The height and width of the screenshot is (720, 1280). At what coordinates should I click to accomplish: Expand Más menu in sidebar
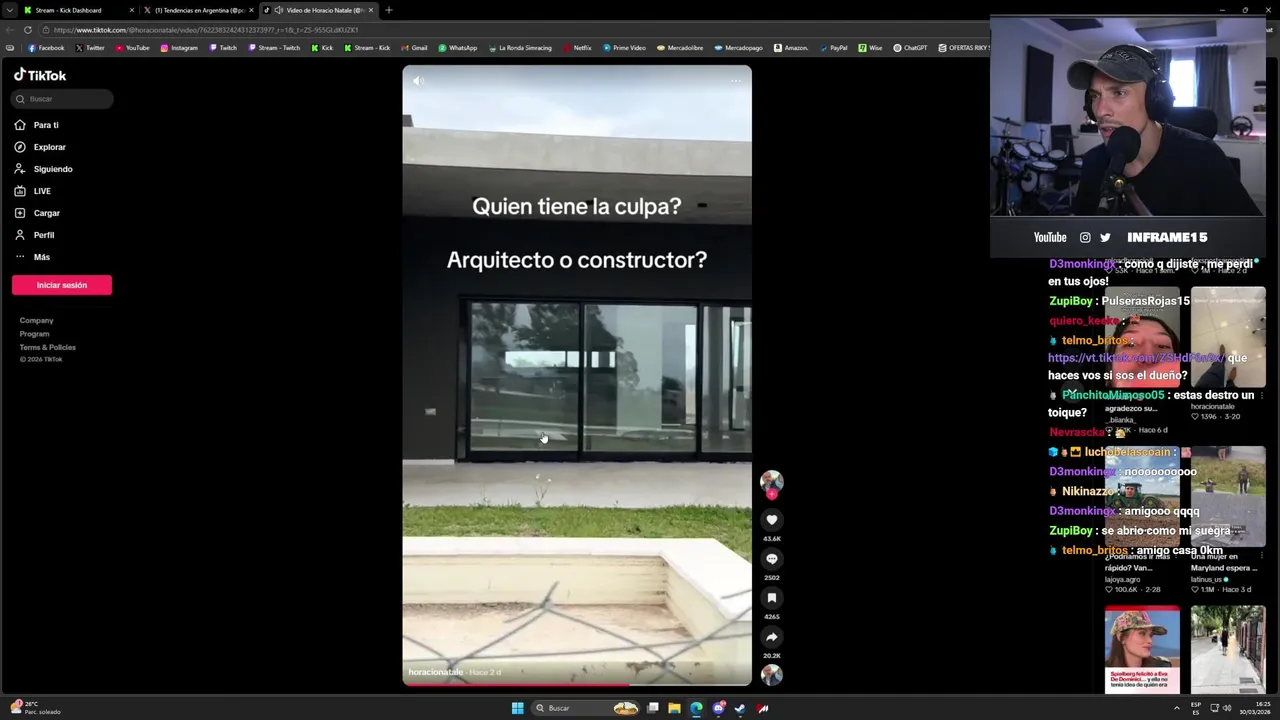41,257
